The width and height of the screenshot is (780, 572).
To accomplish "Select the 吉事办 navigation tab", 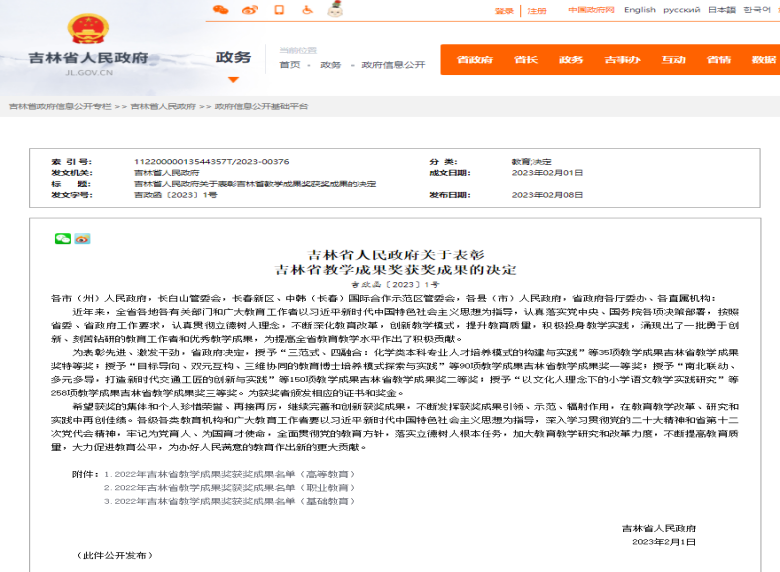I will tap(622, 59).
